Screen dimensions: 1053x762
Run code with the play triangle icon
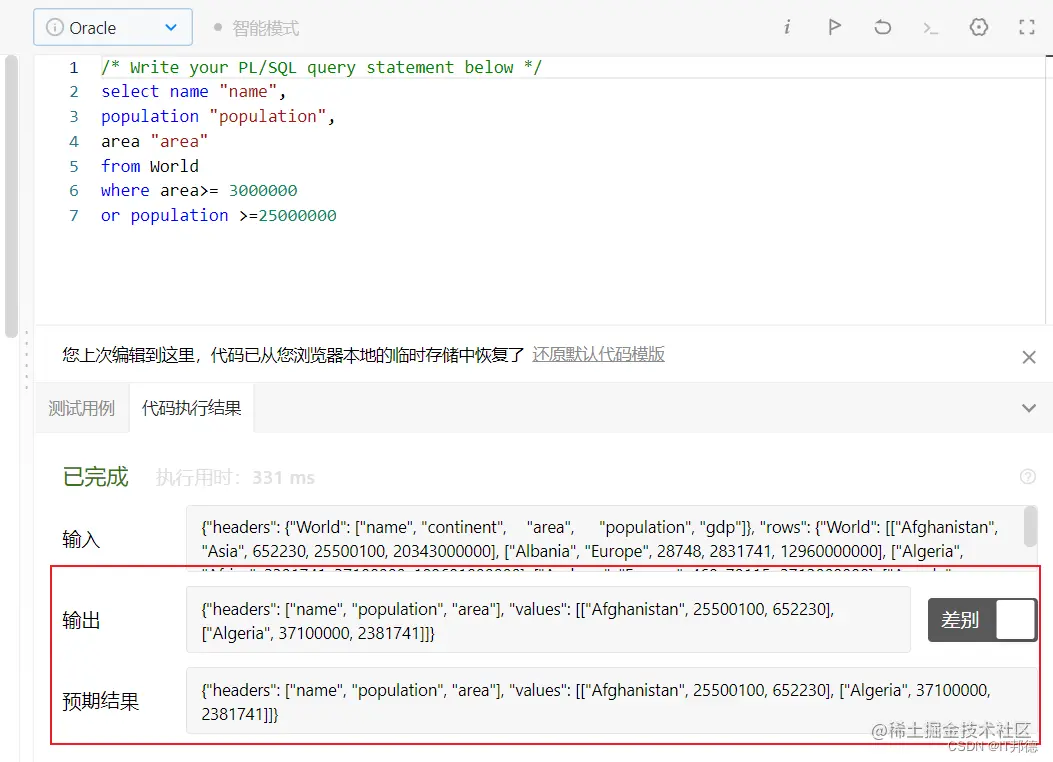[834, 28]
